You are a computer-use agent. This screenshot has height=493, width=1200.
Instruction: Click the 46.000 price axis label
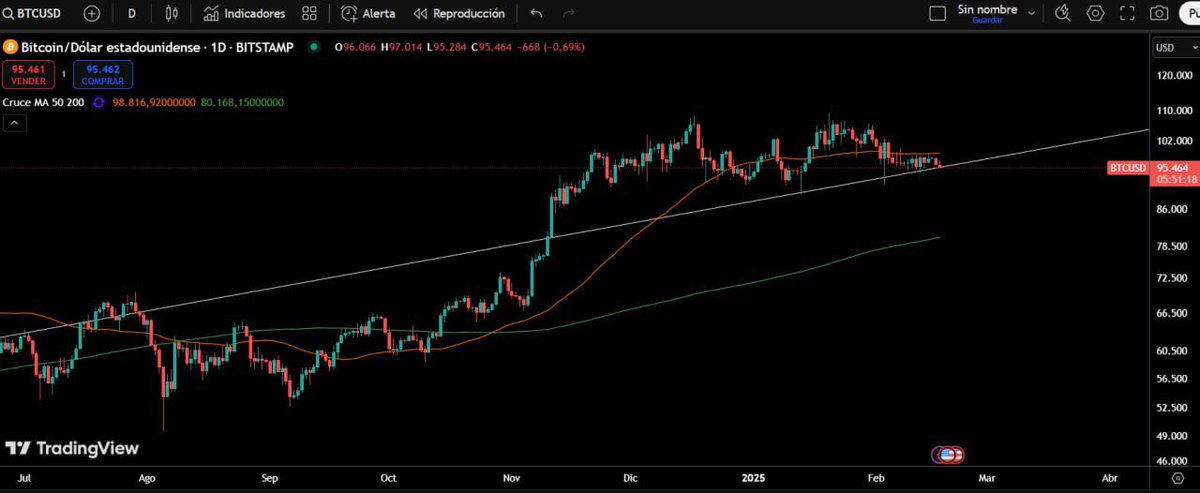click(1170, 461)
